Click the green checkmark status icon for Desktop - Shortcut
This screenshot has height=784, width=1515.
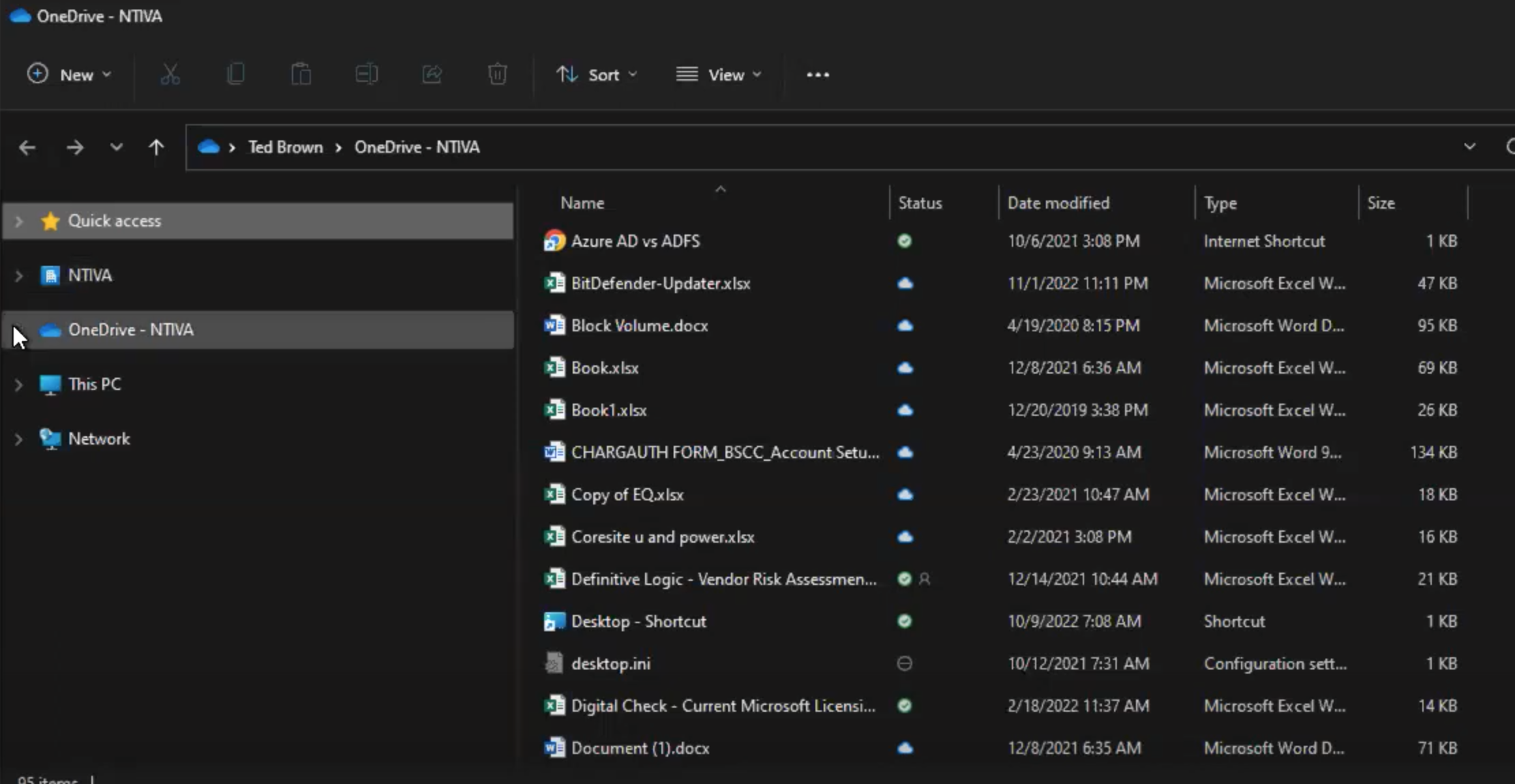(x=905, y=621)
